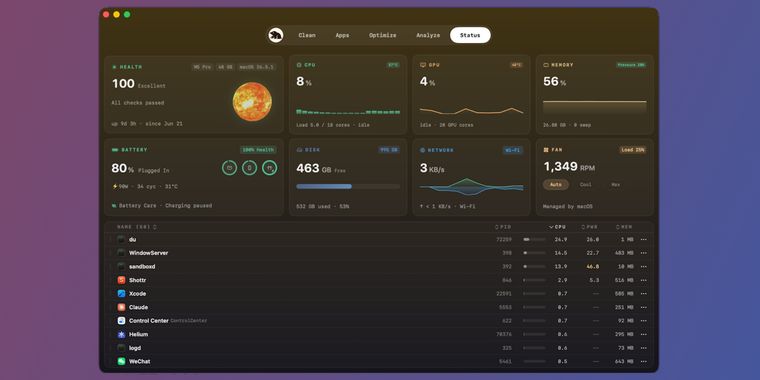Open the Apps tab
The image size is (760, 380).
pyautogui.click(x=342, y=35)
